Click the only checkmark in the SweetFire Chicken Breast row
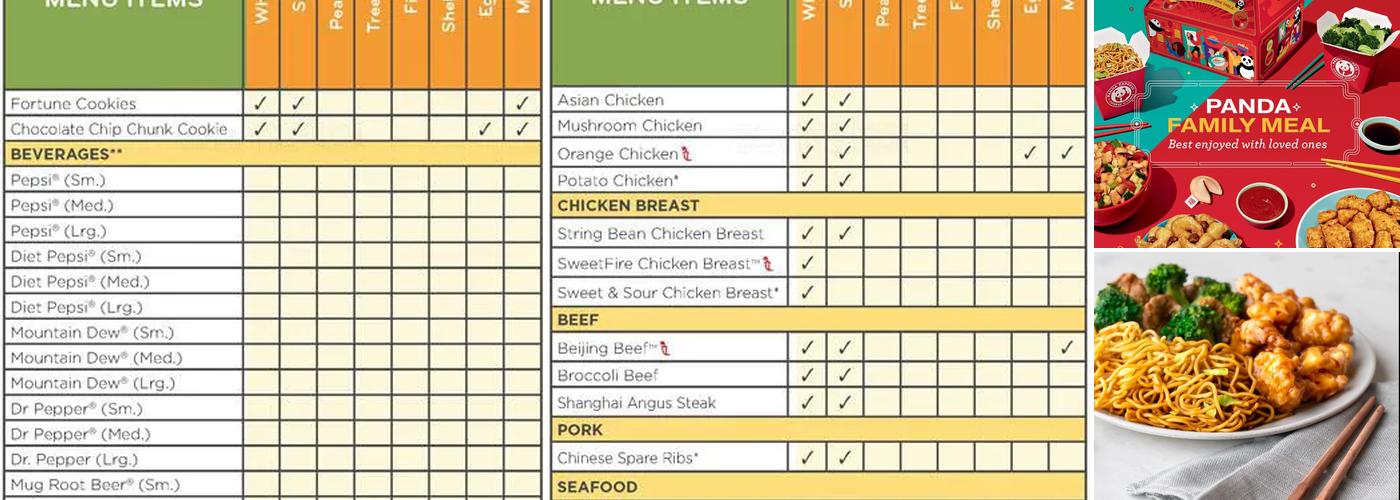This screenshot has height=500, width=1400. tap(807, 264)
